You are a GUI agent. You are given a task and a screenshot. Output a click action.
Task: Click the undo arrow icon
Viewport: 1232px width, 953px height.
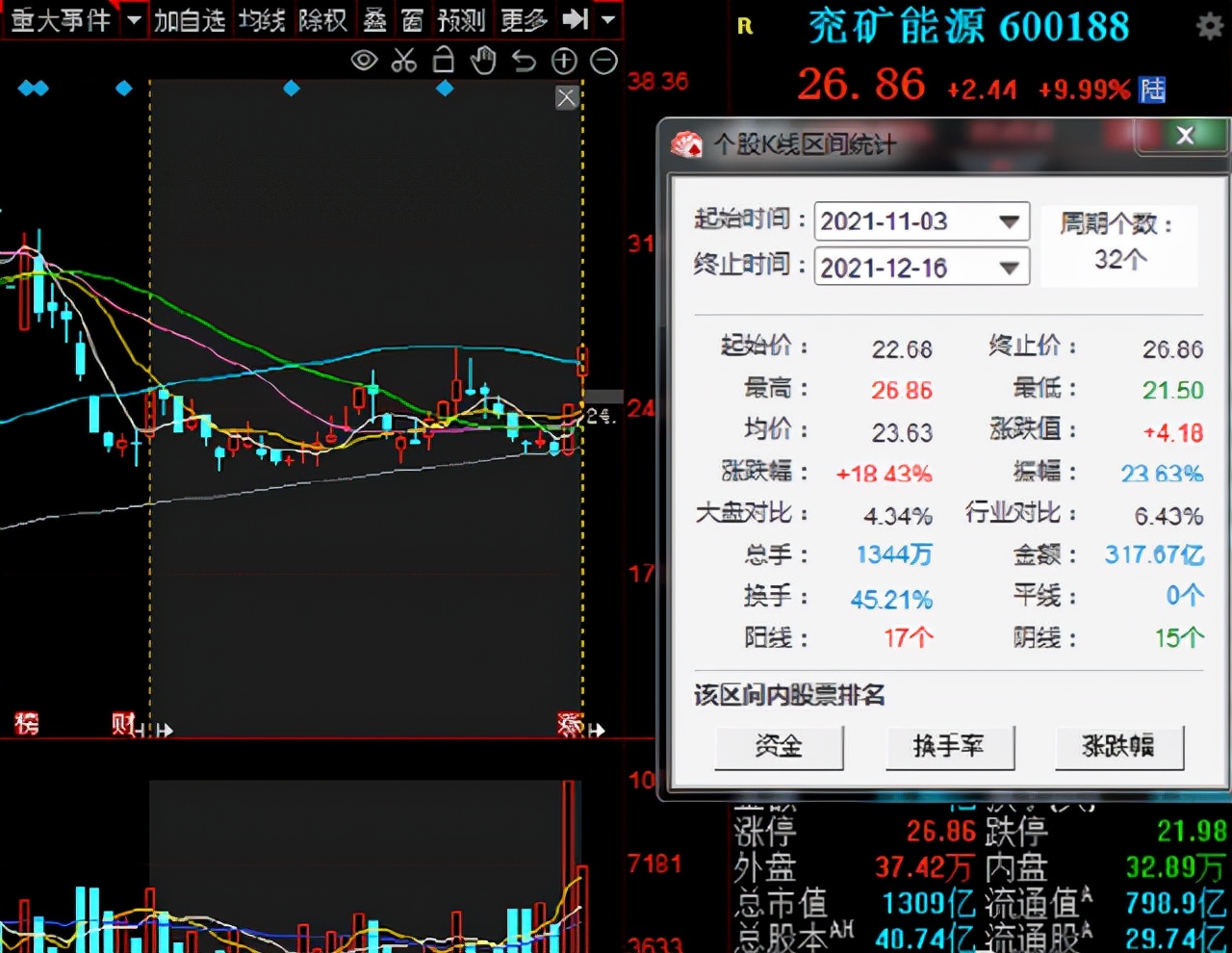point(524,62)
